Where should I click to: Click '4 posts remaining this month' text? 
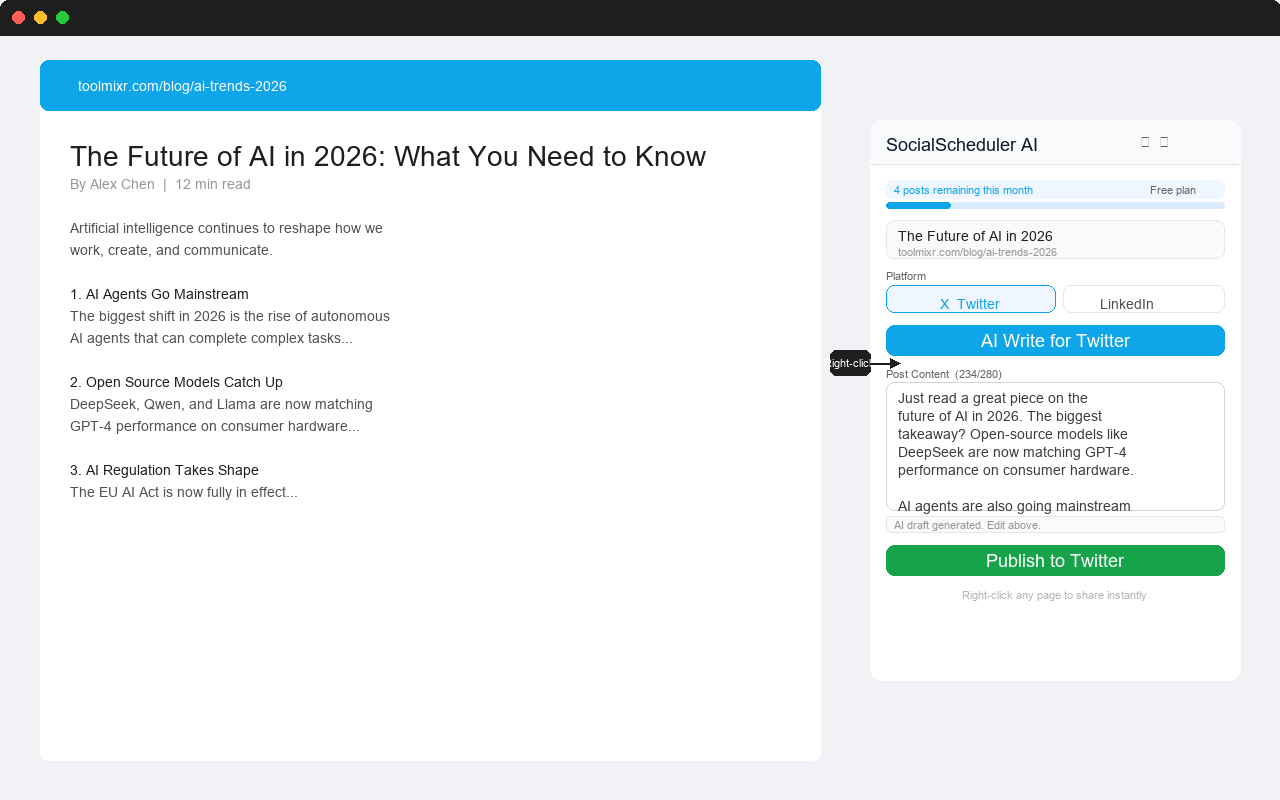(963, 190)
